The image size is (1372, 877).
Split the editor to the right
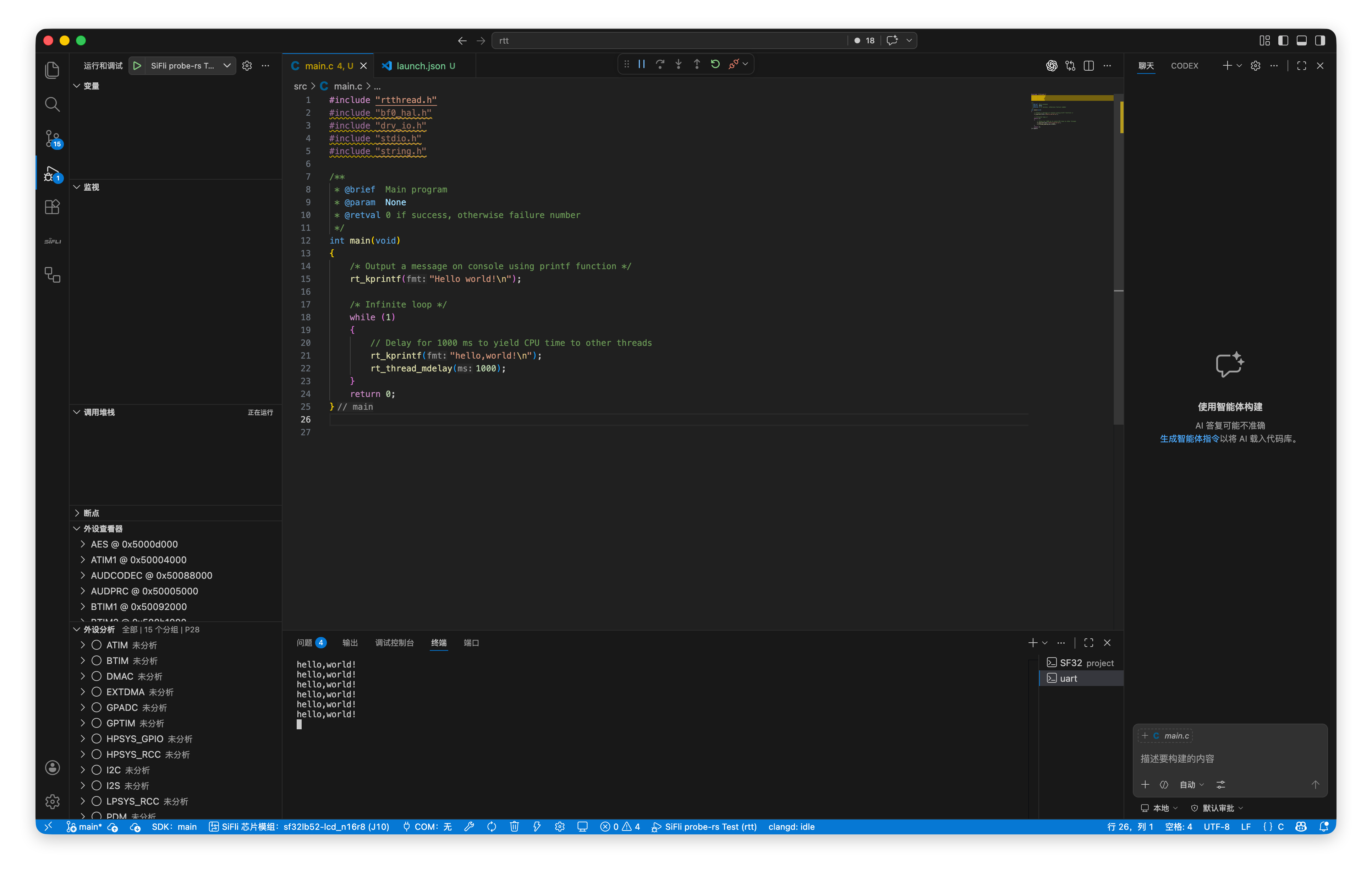coord(1088,66)
